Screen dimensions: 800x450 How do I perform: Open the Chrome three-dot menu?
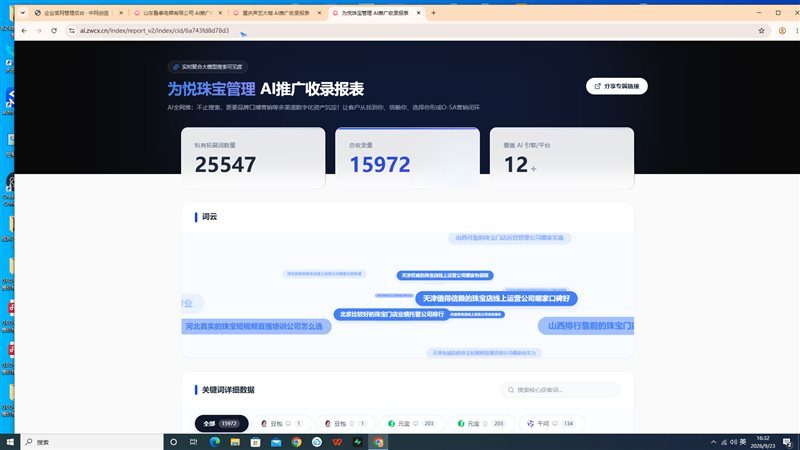tap(796, 31)
